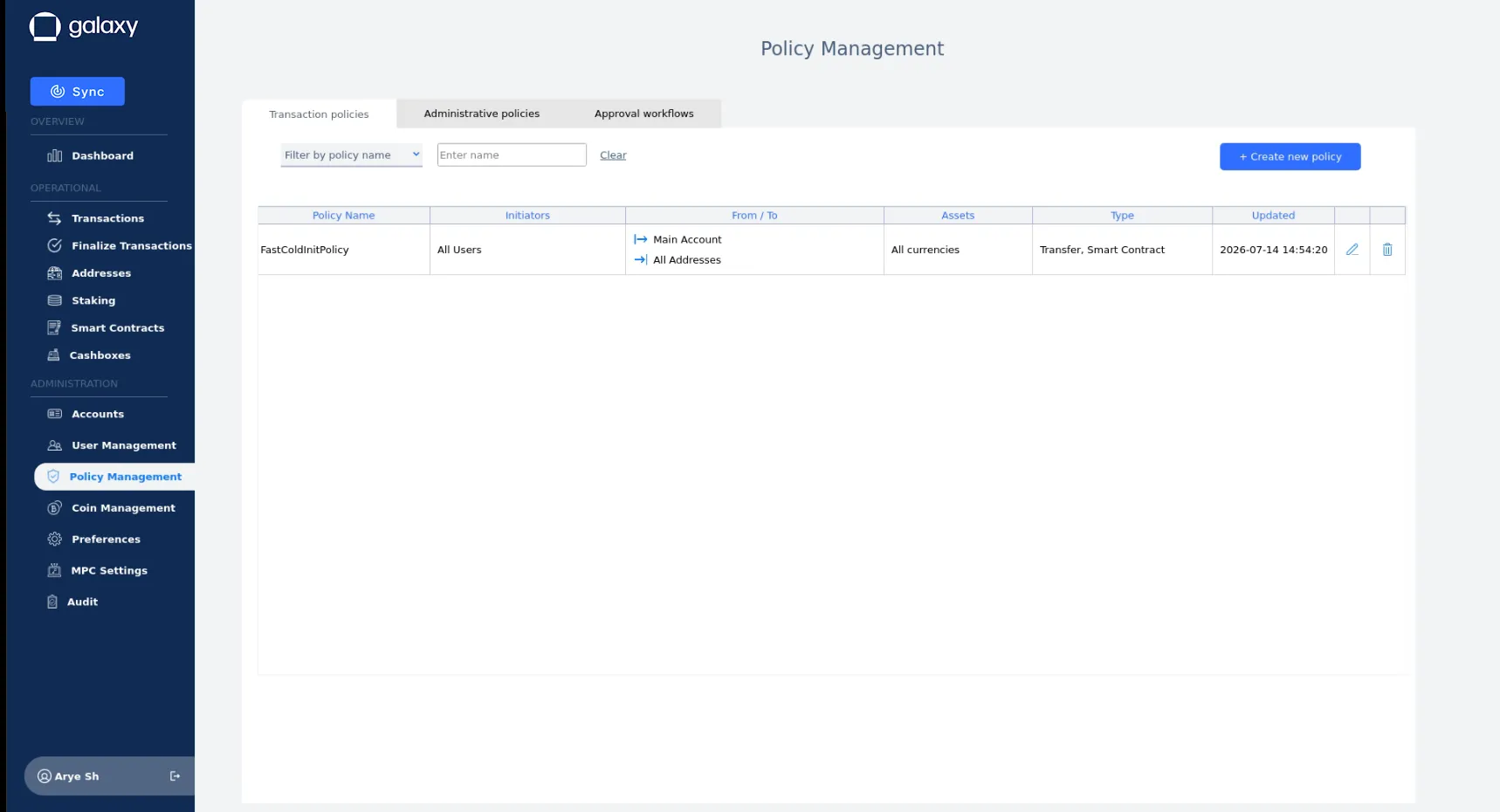
Task: Click the Accounts card icon
Action: 54,414
